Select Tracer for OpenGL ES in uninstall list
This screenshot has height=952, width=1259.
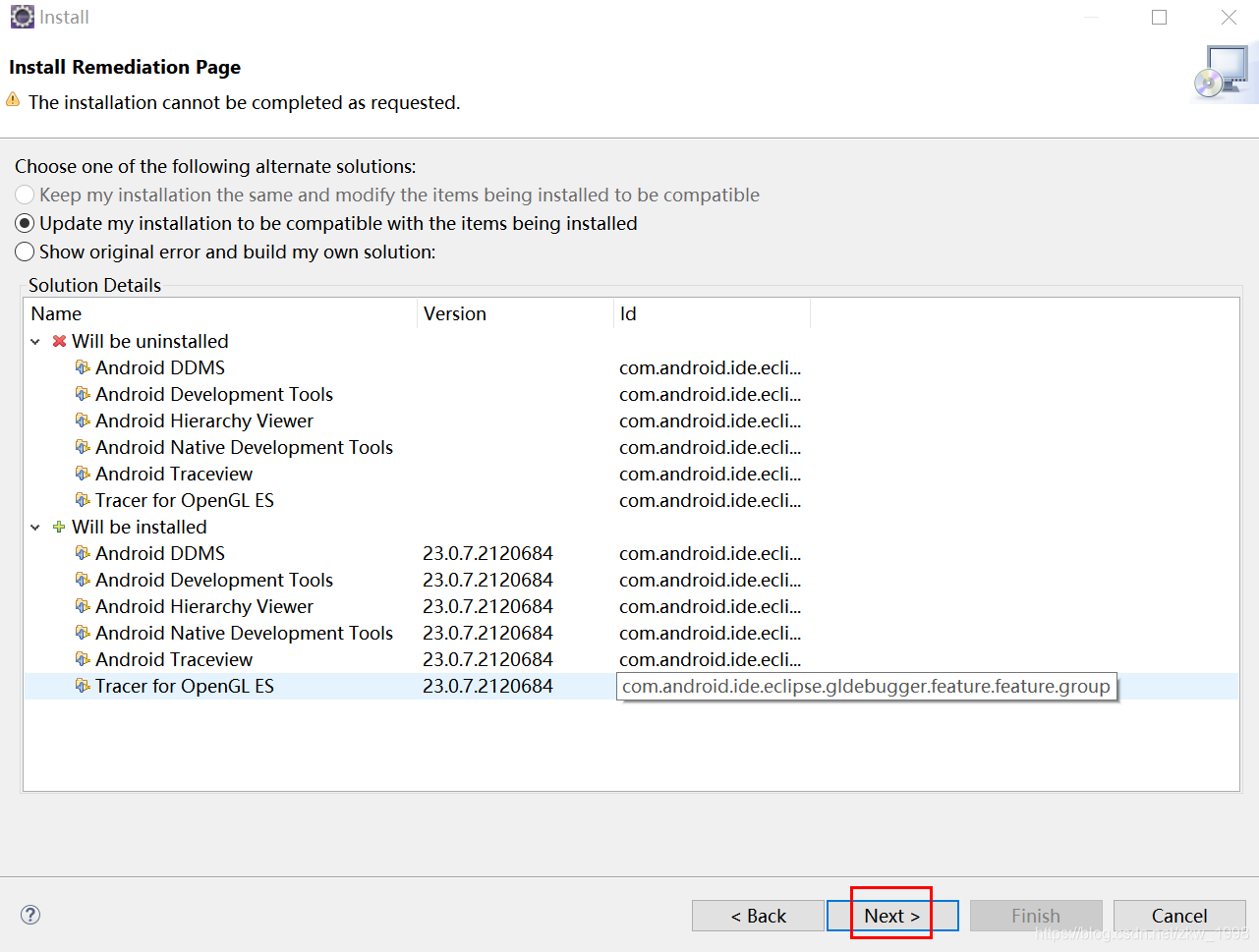pyautogui.click(x=631, y=500)
